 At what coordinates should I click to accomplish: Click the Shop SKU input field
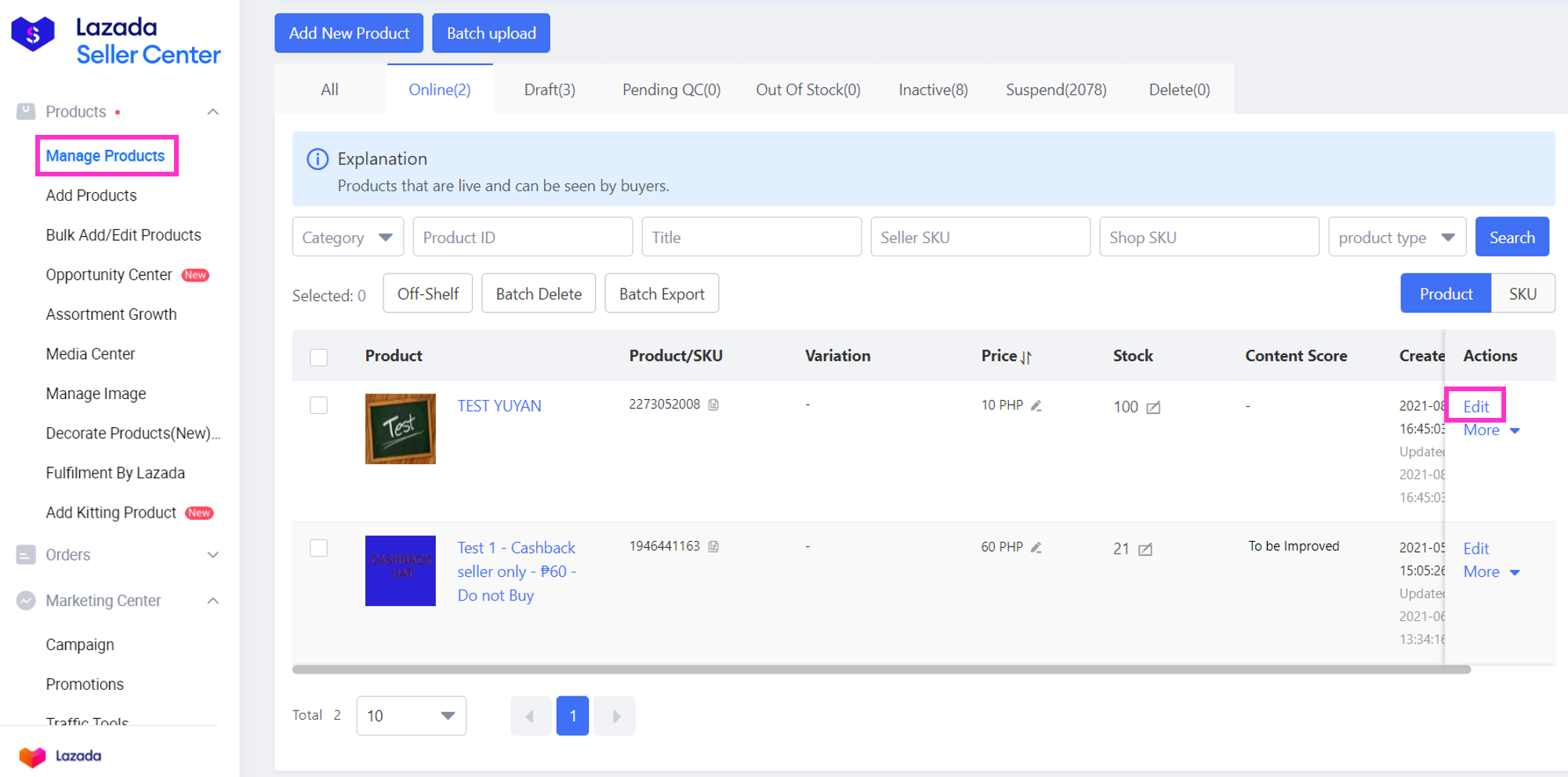click(1209, 237)
